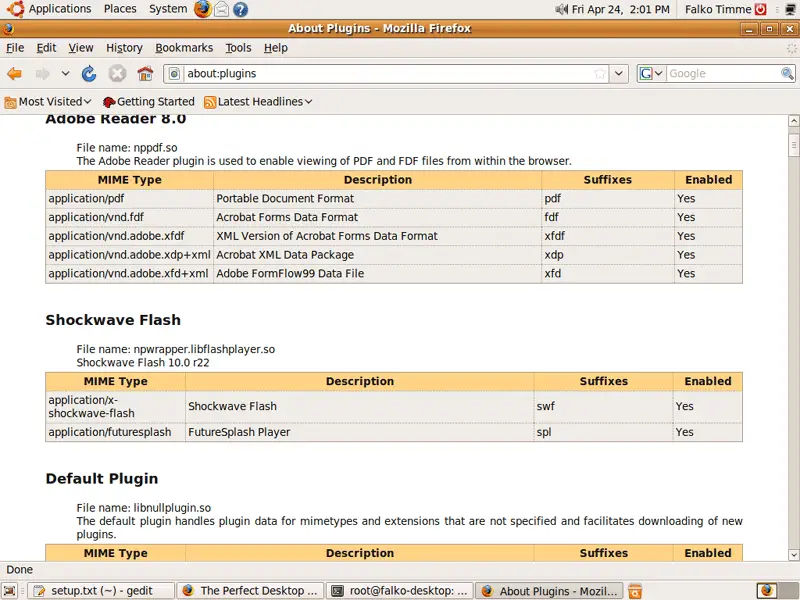Click the swf suffix cell

pyautogui.click(x=603, y=407)
